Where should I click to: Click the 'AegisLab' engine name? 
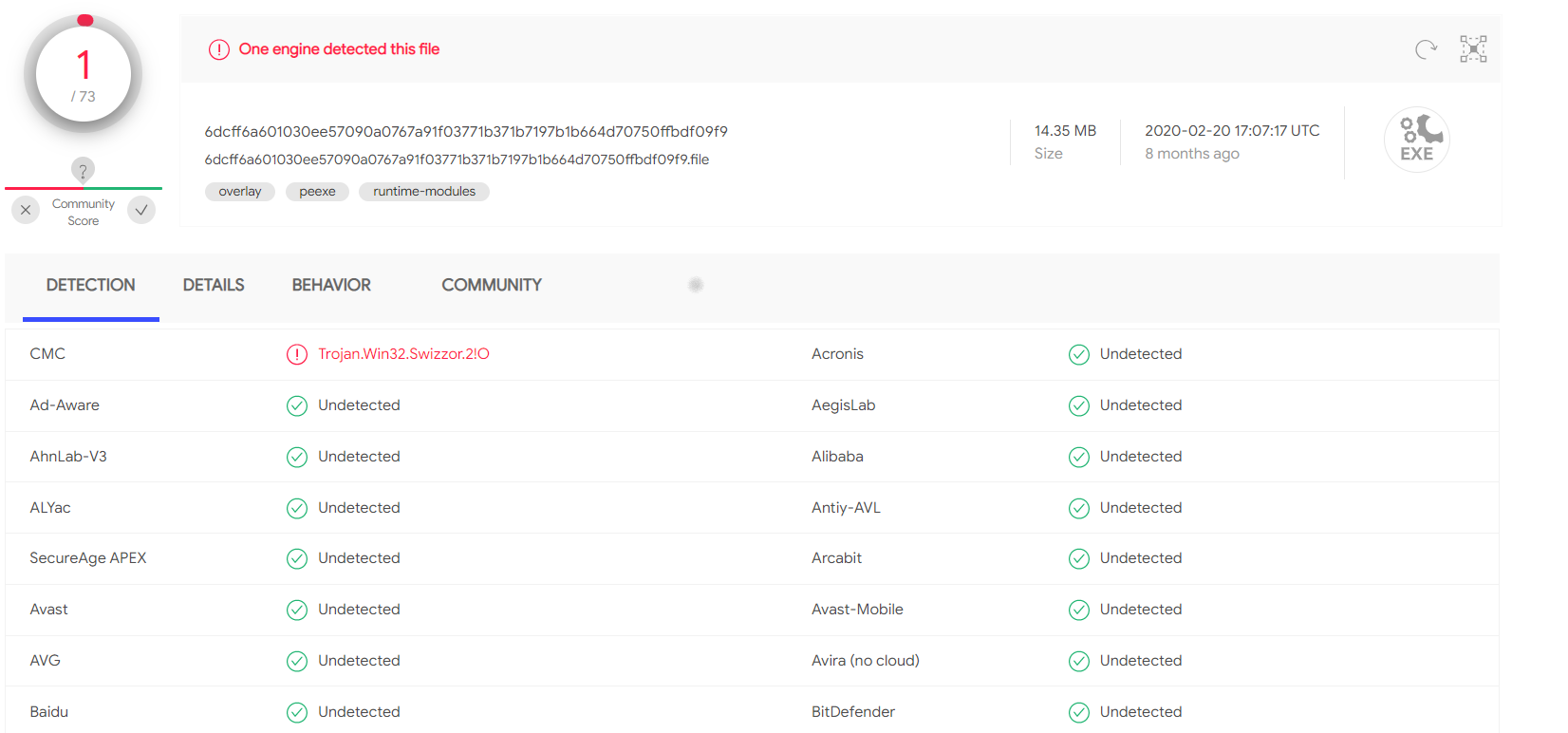(844, 405)
